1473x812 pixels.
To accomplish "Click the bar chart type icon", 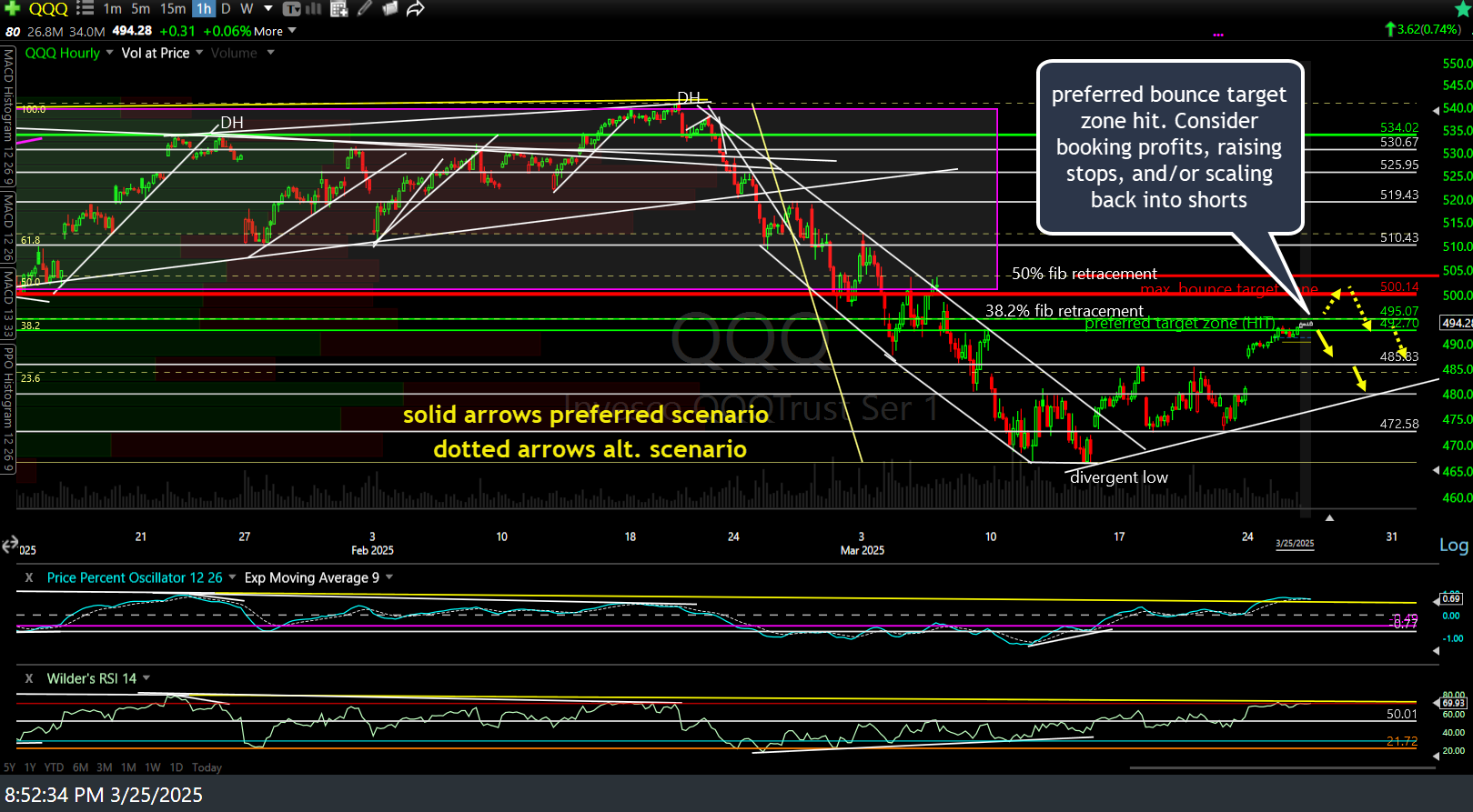I will click(x=314, y=9).
